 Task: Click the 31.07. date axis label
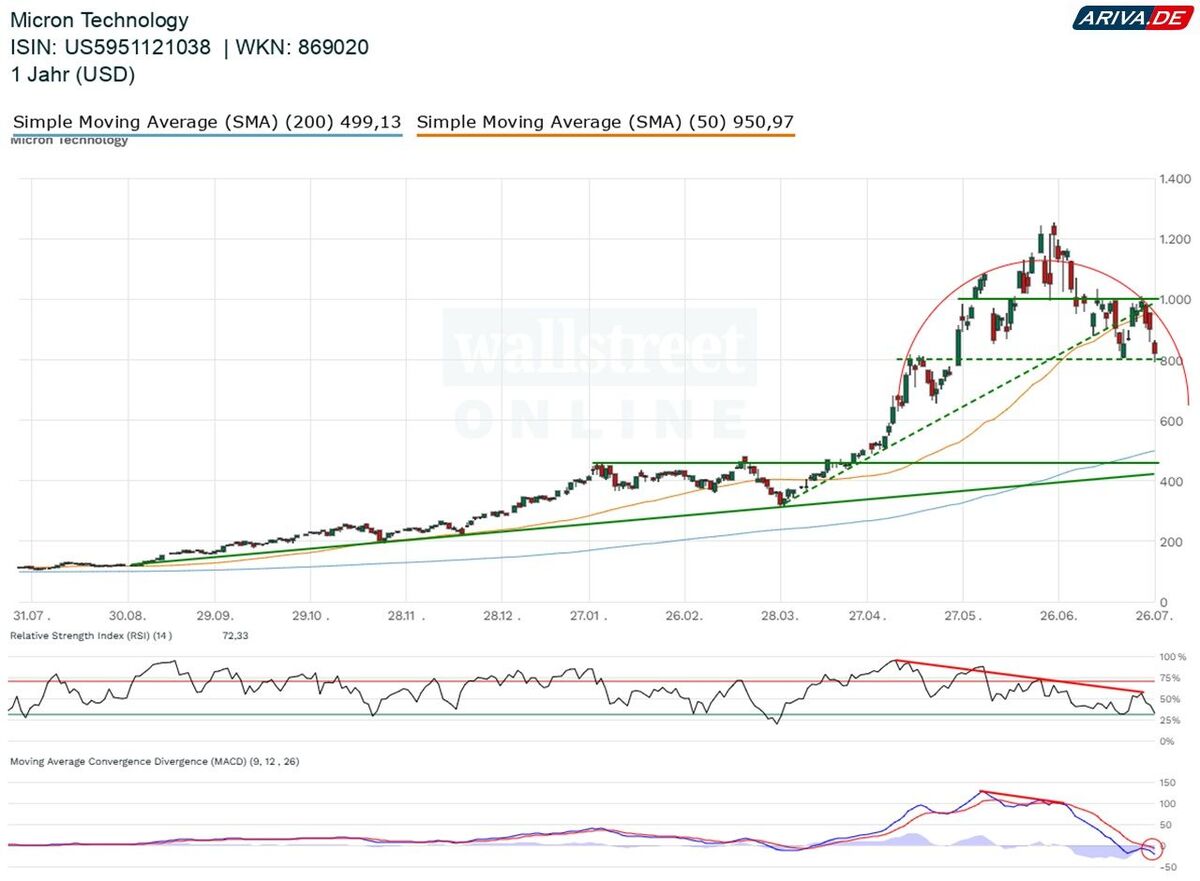tap(33, 616)
